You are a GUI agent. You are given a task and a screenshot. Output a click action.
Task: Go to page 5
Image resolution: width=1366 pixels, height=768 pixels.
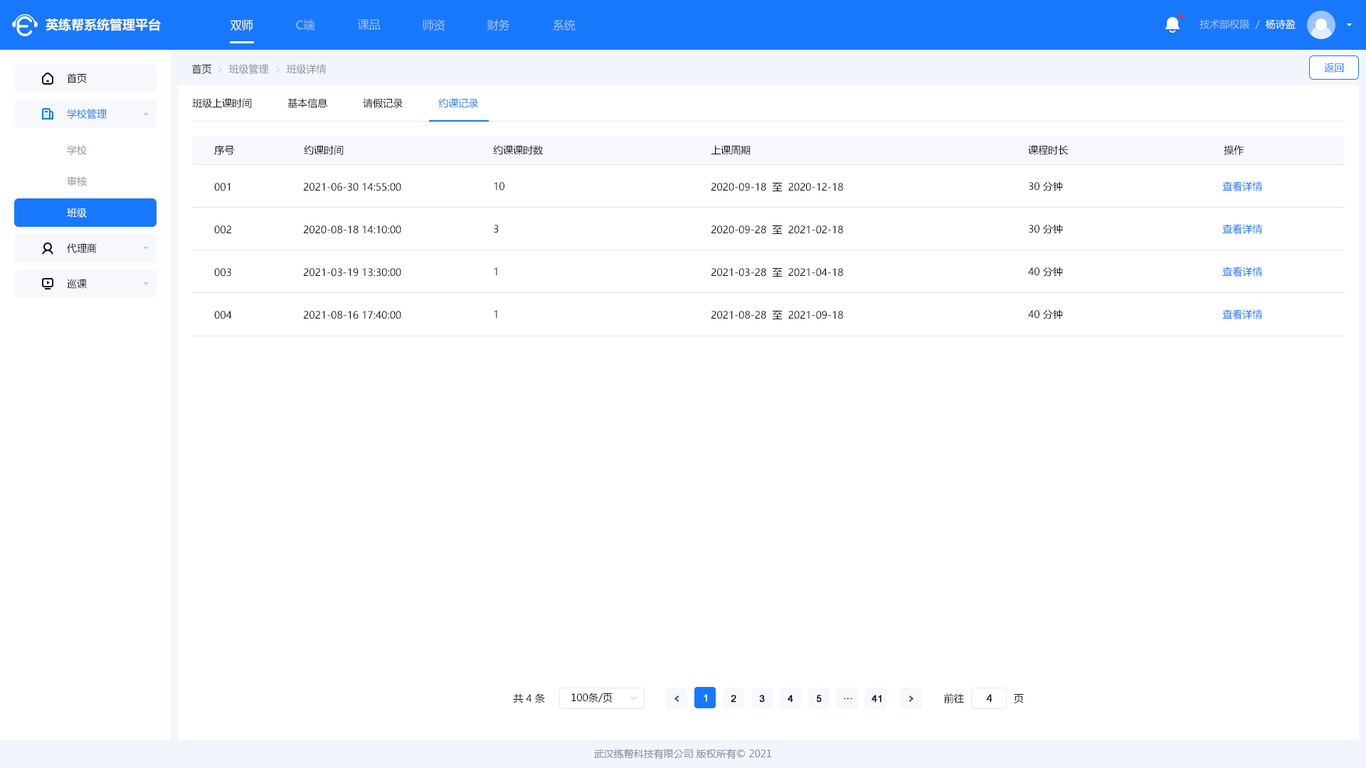click(x=819, y=698)
